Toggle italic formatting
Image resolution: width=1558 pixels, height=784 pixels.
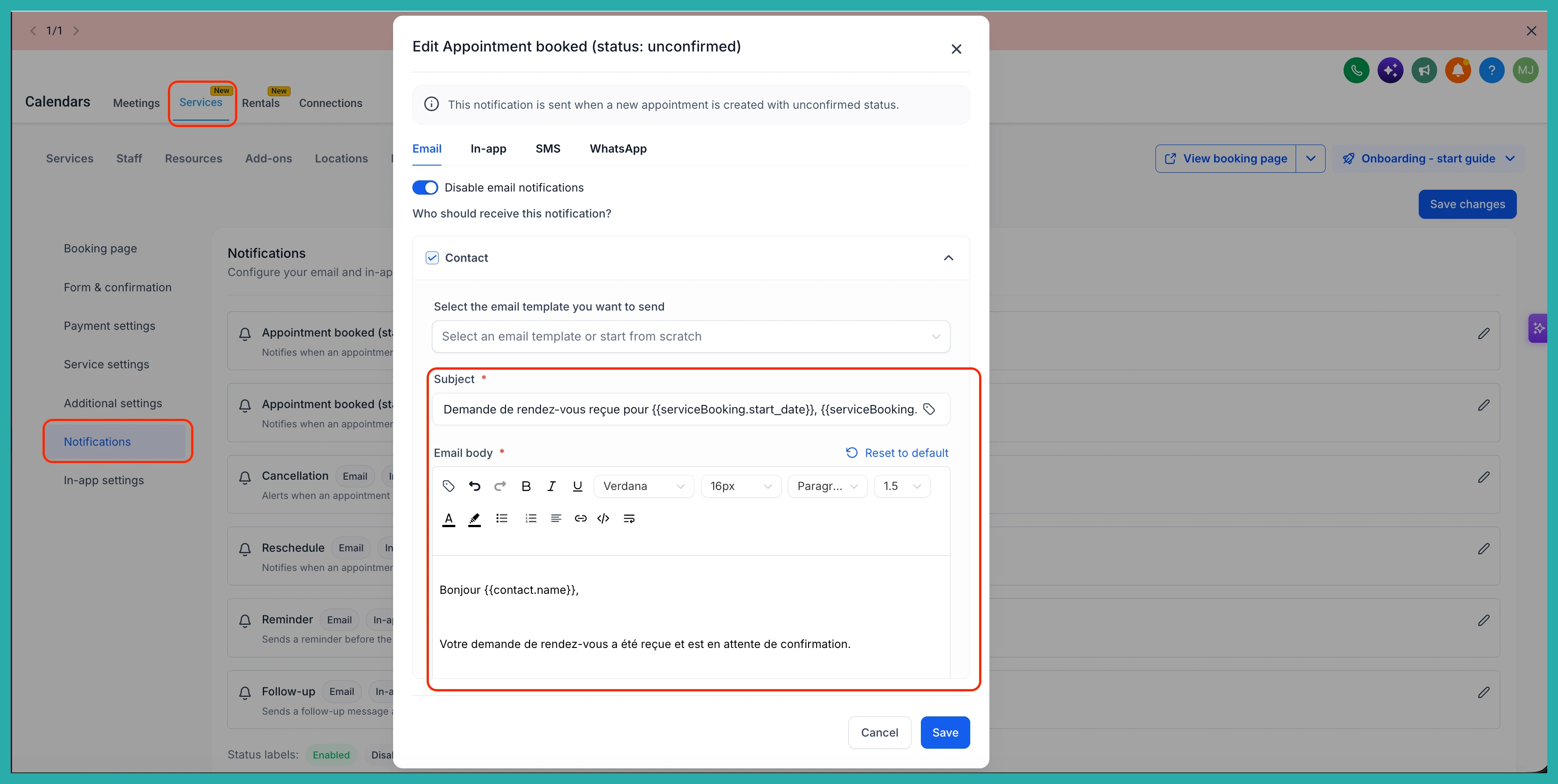(551, 486)
